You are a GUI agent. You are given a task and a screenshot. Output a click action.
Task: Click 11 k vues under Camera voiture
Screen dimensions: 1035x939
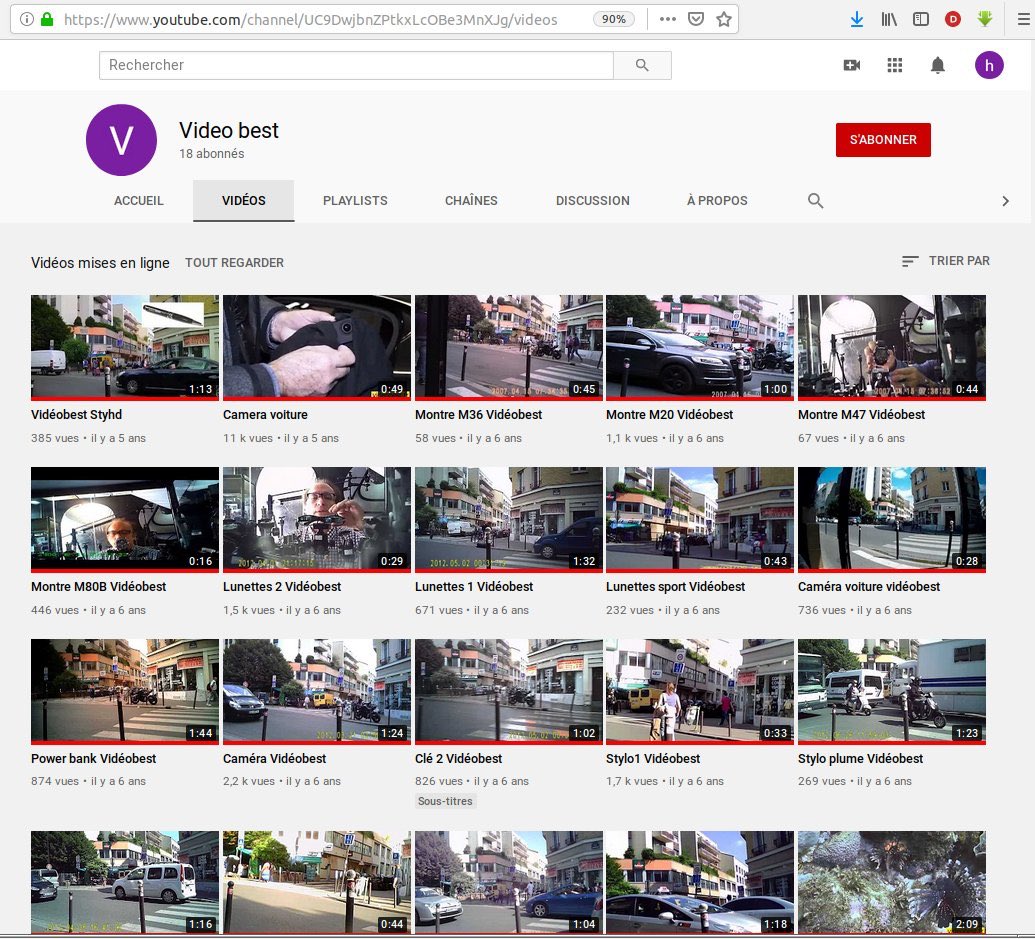click(248, 438)
